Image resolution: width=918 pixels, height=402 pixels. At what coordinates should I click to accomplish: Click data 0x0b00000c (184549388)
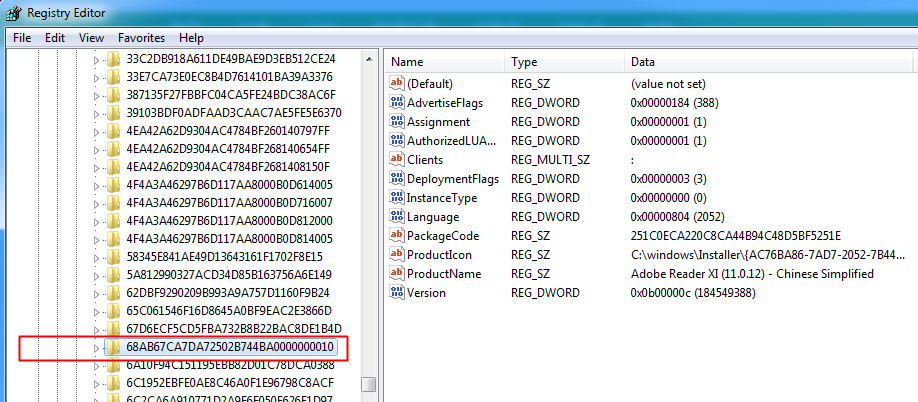pyautogui.click(x=693, y=293)
